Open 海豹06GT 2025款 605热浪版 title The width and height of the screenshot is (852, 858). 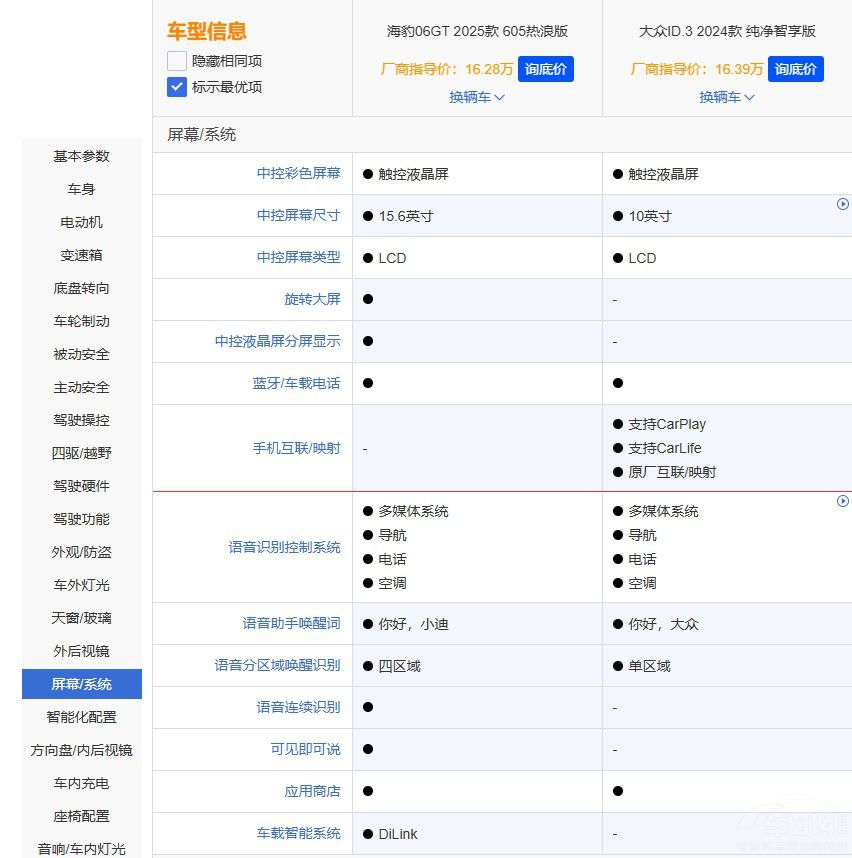pos(477,31)
